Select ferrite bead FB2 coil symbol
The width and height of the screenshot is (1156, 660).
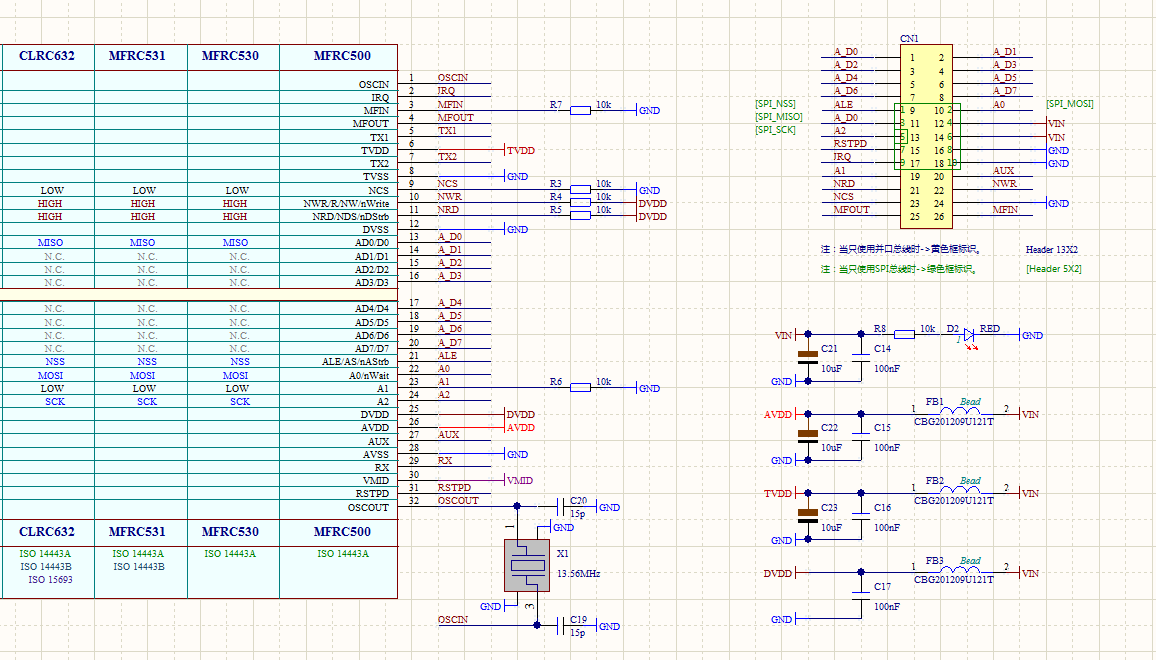point(961,490)
